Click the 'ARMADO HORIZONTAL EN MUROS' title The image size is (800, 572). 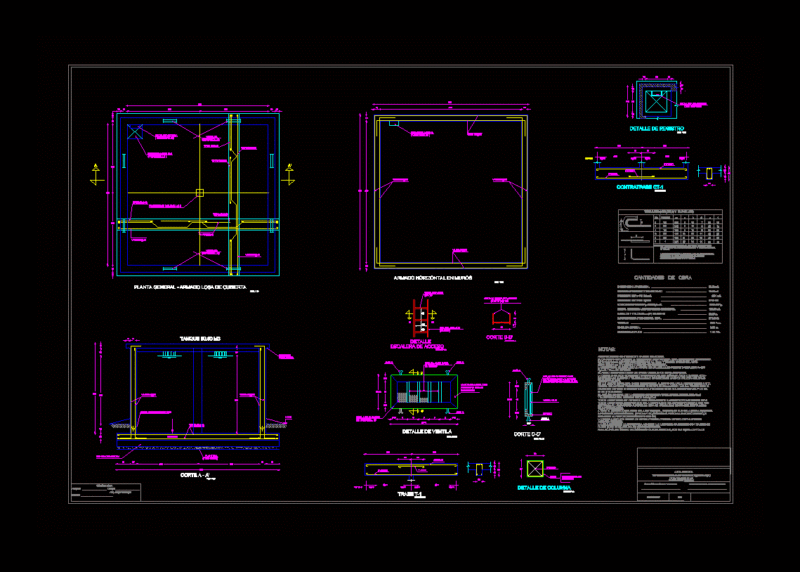click(433, 278)
